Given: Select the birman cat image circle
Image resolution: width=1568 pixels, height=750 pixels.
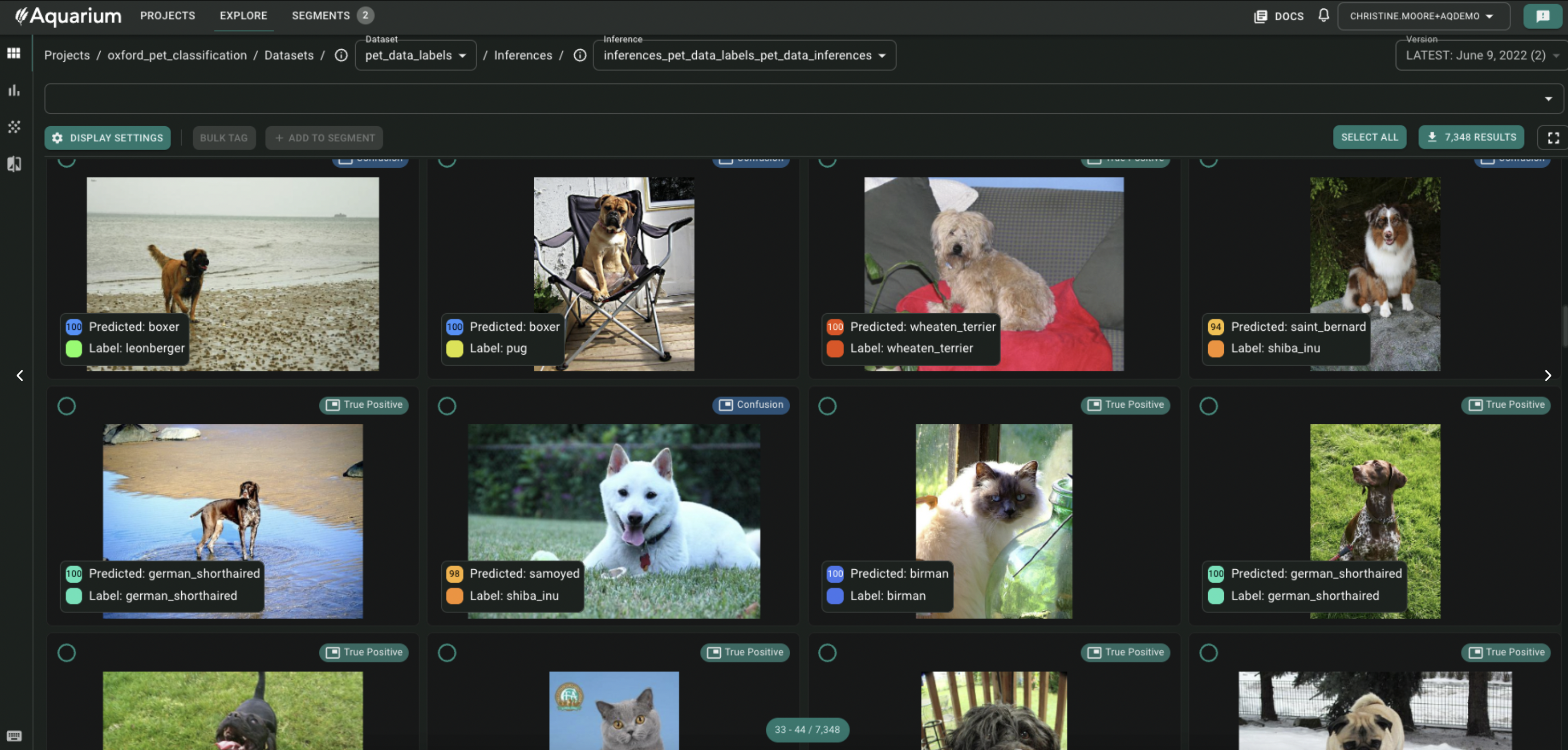Looking at the screenshot, I should click(x=827, y=406).
